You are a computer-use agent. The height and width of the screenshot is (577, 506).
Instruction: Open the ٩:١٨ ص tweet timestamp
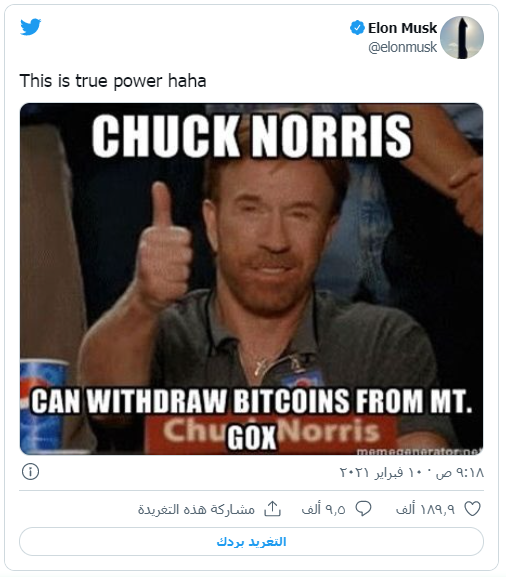pyautogui.click(x=460, y=472)
